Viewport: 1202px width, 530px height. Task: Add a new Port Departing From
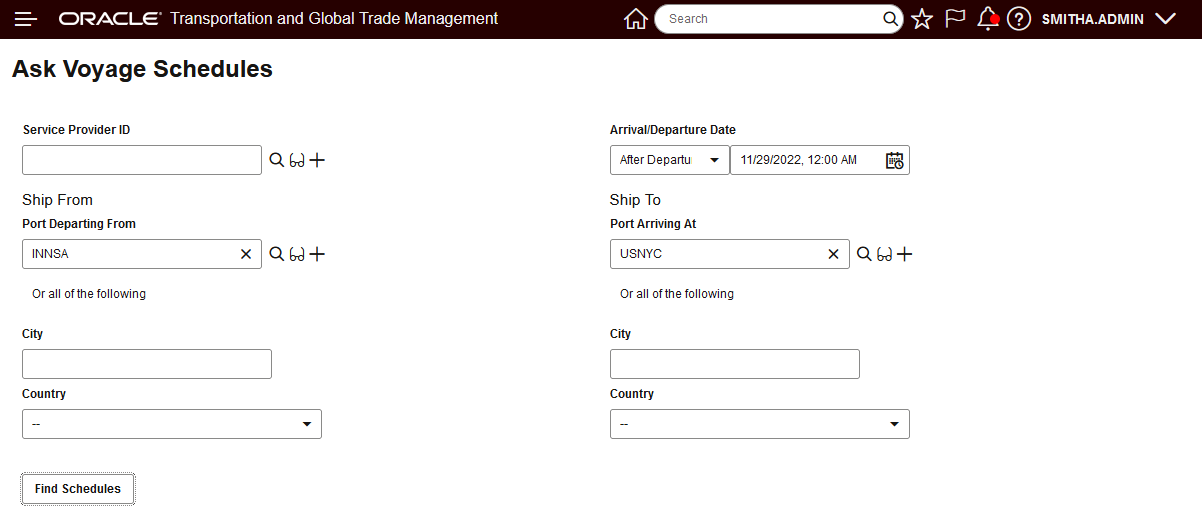click(317, 254)
